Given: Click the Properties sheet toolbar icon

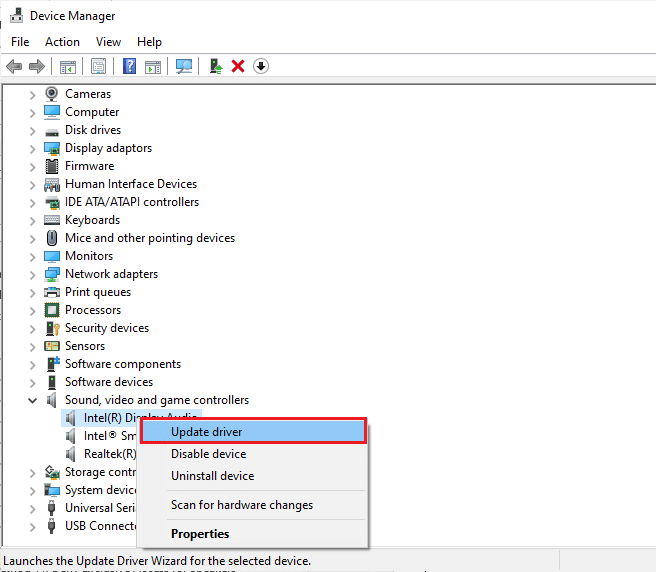Looking at the screenshot, I should (x=98, y=66).
